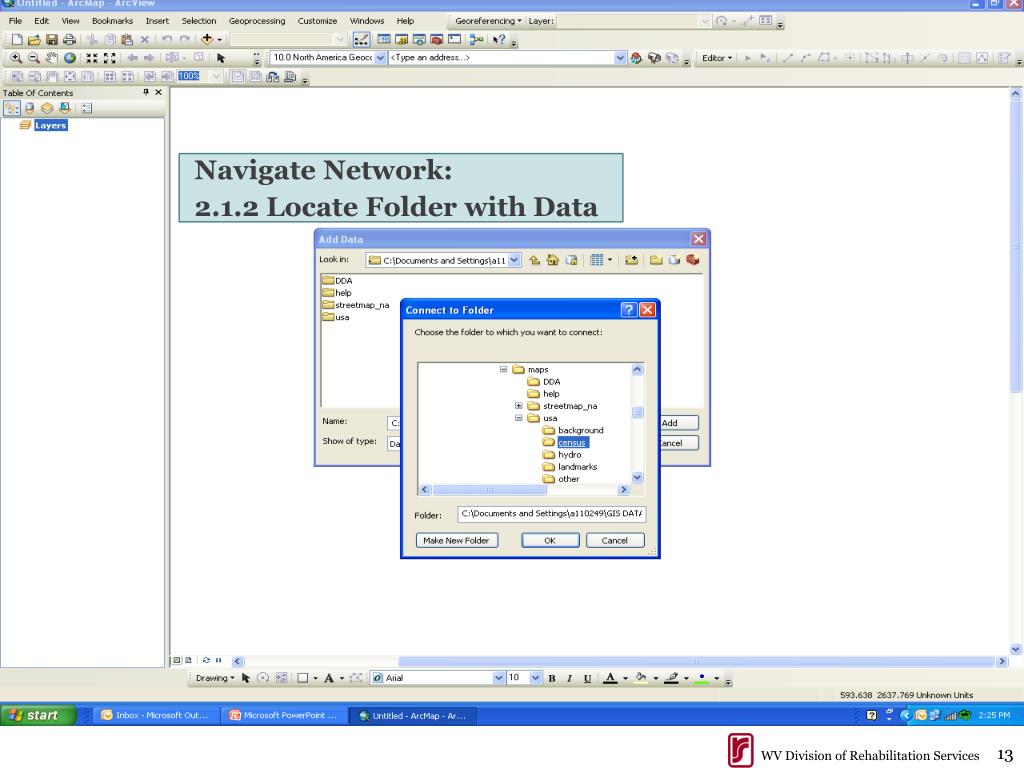The height and width of the screenshot is (768, 1024).
Task: Click OK in Connect to Folder
Action: point(550,540)
